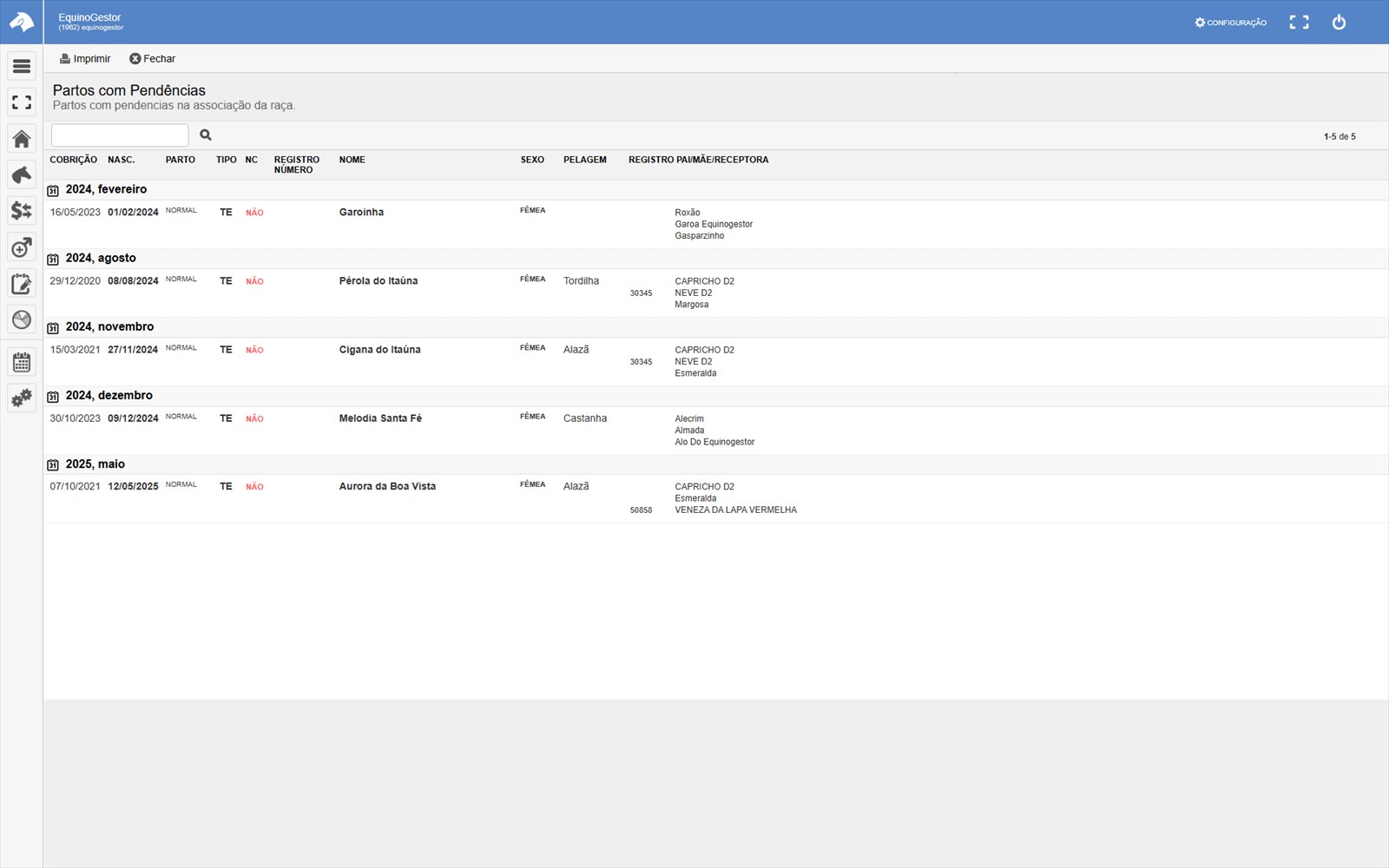Open the gears settings icon in sidebar
The width and height of the screenshot is (1389, 868).
[22, 398]
